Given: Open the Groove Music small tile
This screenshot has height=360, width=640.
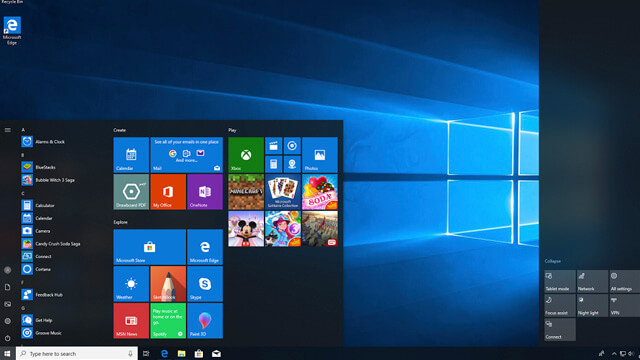Looking at the screenshot, I should (292, 146).
